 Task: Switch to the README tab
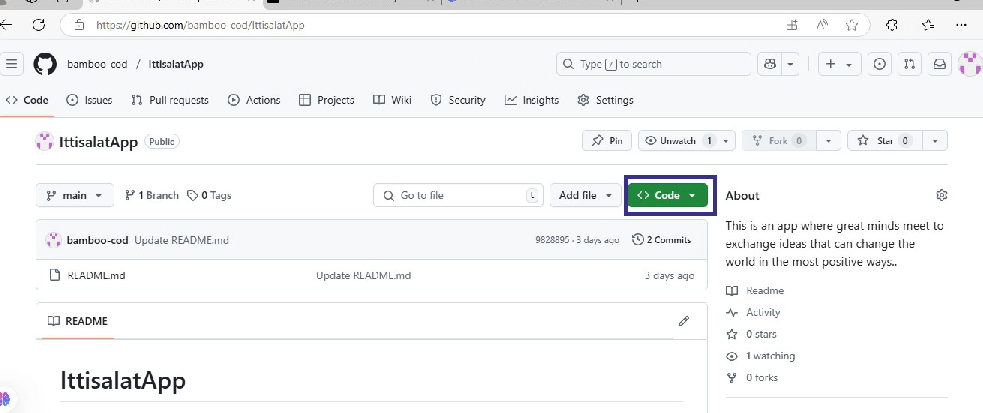pyautogui.click(x=78, y=321)
